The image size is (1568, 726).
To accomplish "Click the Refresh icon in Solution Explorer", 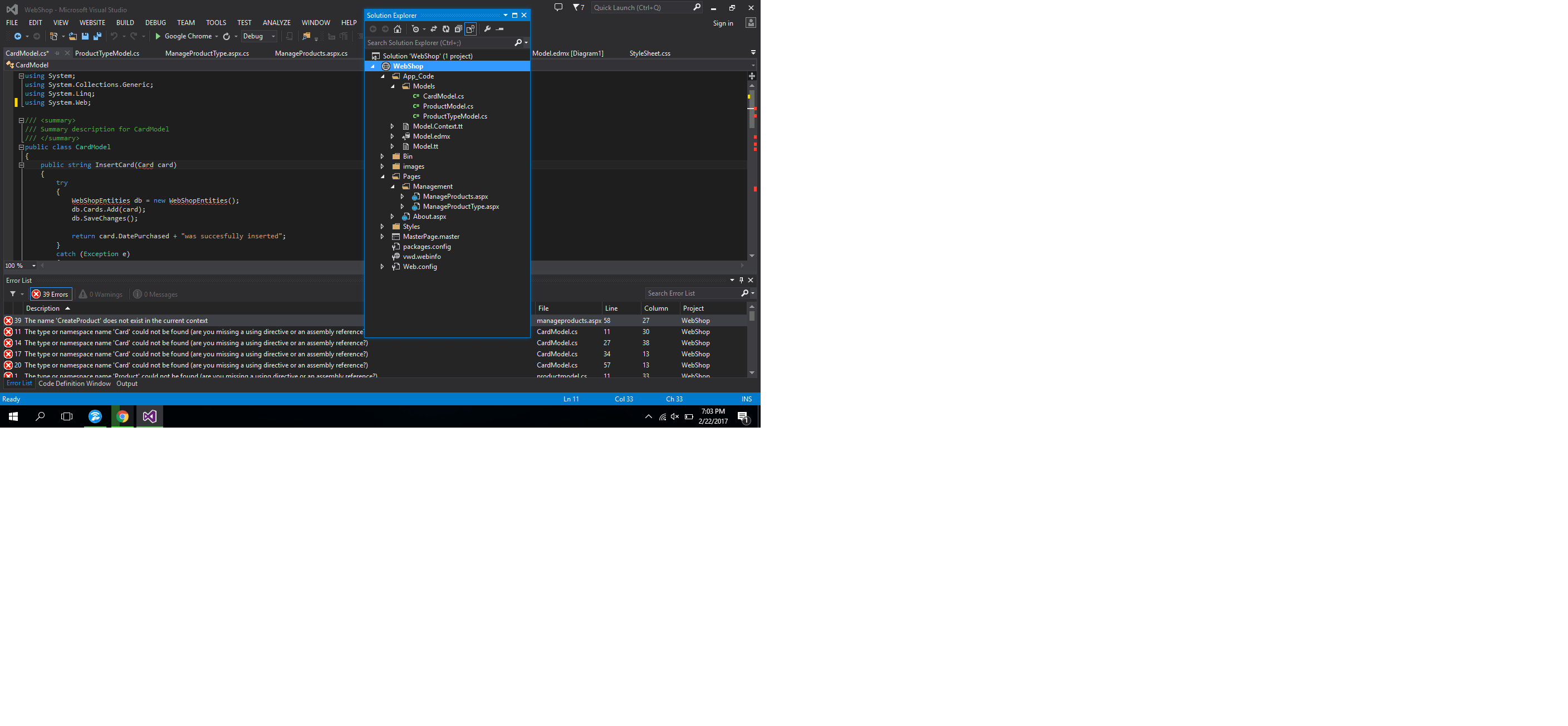I will point(445,29).
